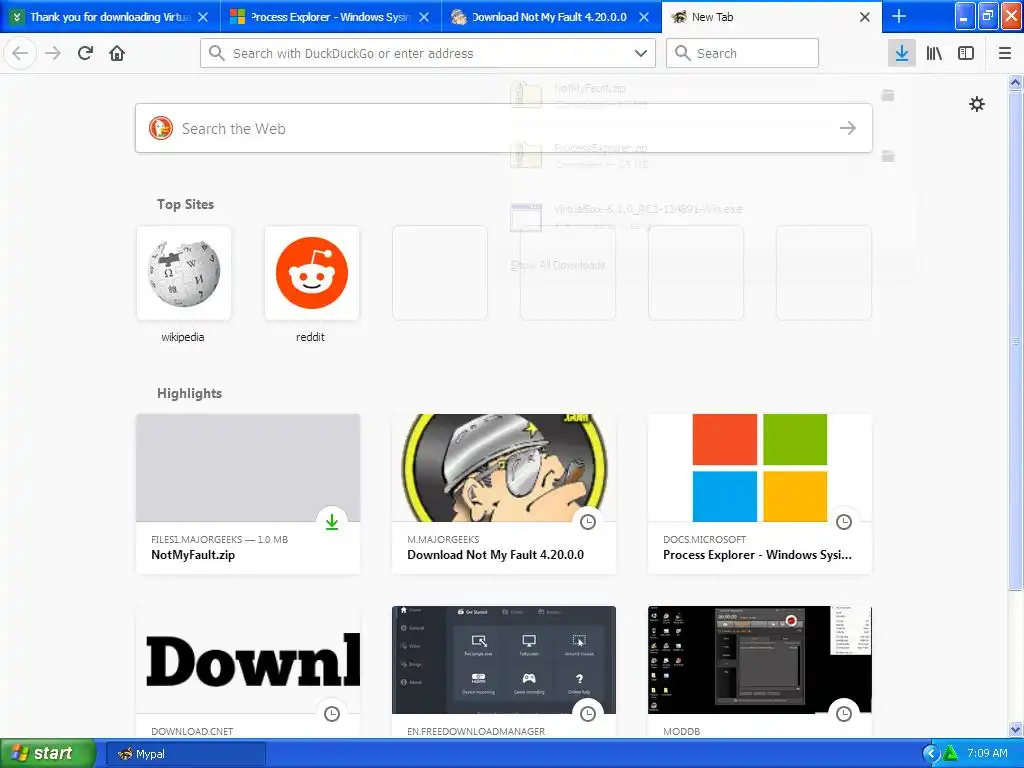Viewport: 1024px width, 768px height.
Task: Click the green tray network icon
Action: pos(950,754)
